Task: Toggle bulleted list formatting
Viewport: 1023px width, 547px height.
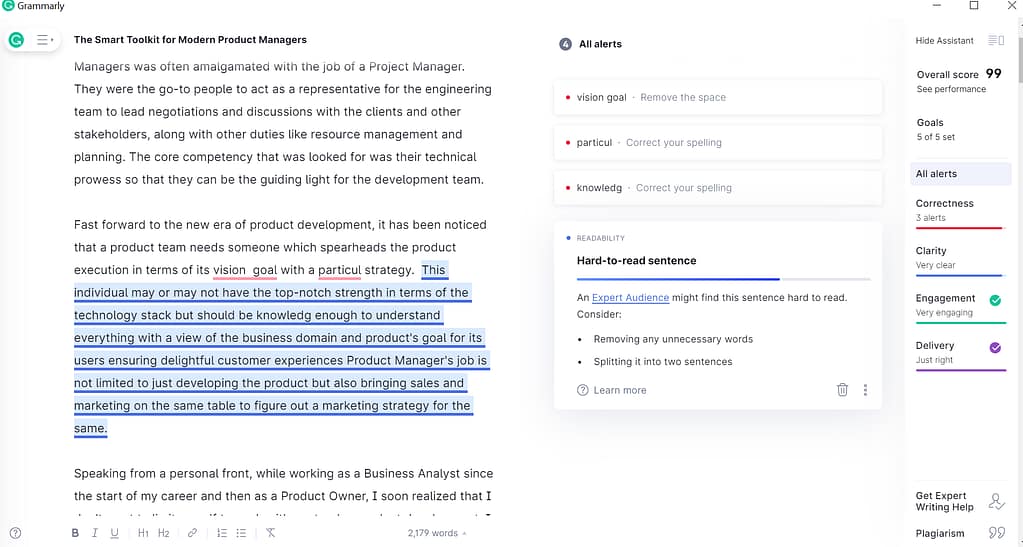Action: (241, 533)
